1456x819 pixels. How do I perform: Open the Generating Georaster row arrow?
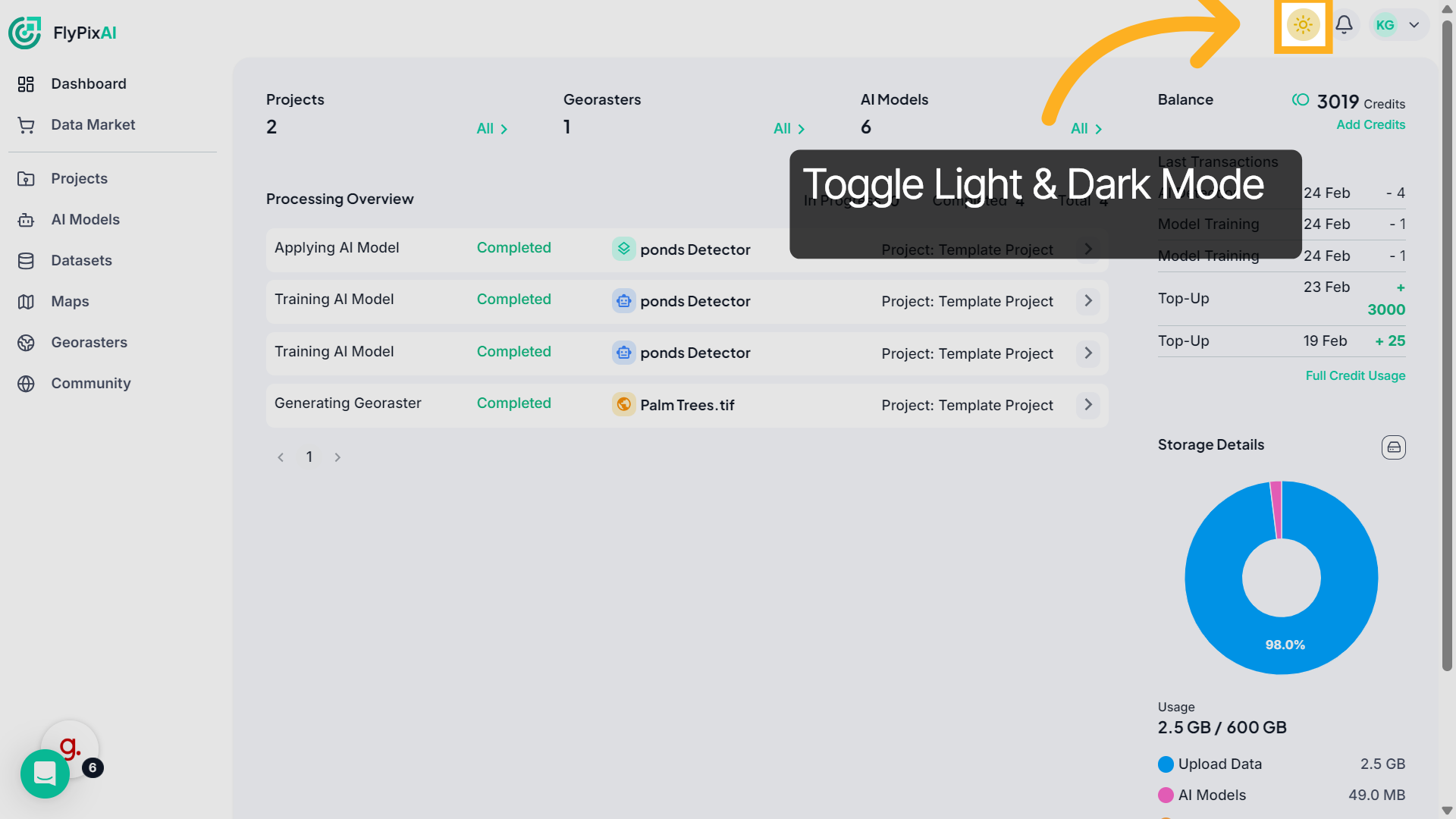click(x=1087, y=405)
